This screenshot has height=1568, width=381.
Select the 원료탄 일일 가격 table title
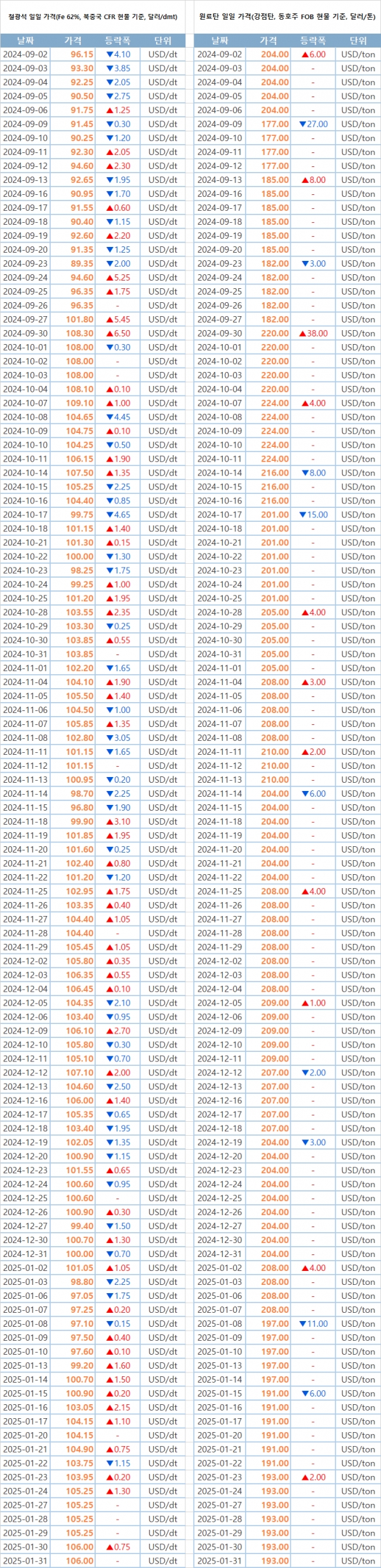tap(287, 17)
